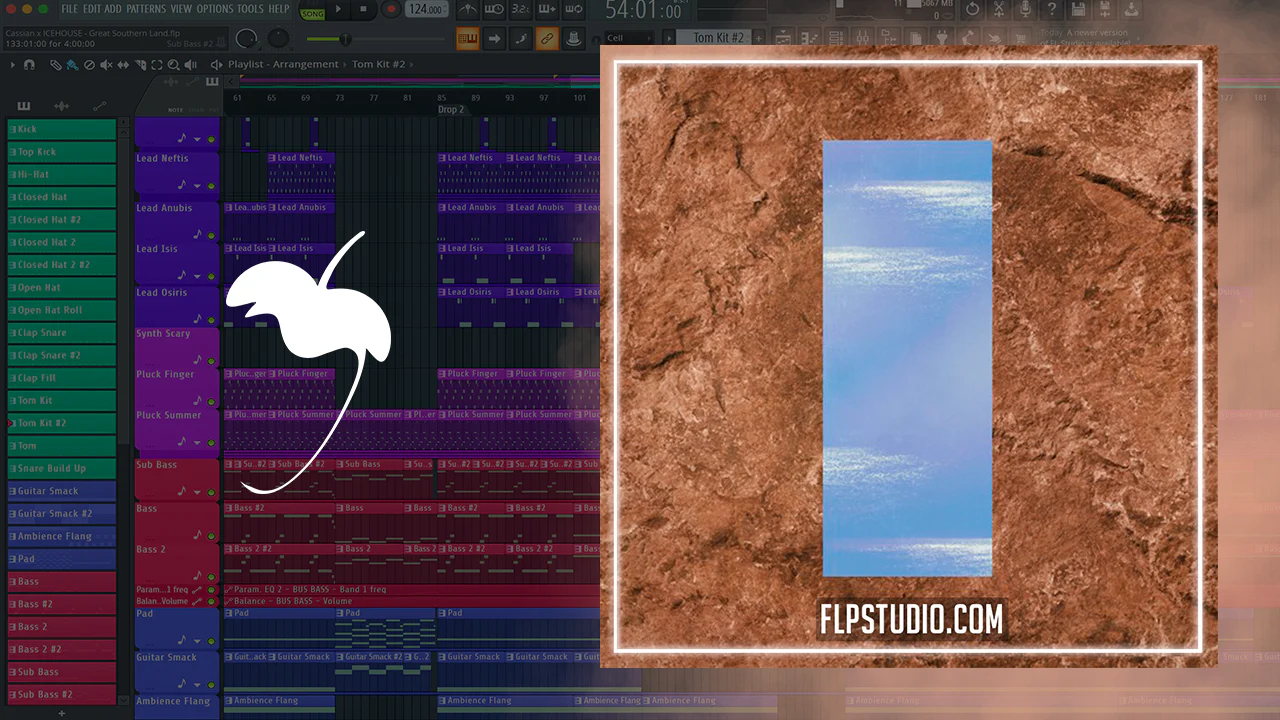Screen dimensions: 1280x720
Task: Click the song position slider
Action: pos(376,39)
